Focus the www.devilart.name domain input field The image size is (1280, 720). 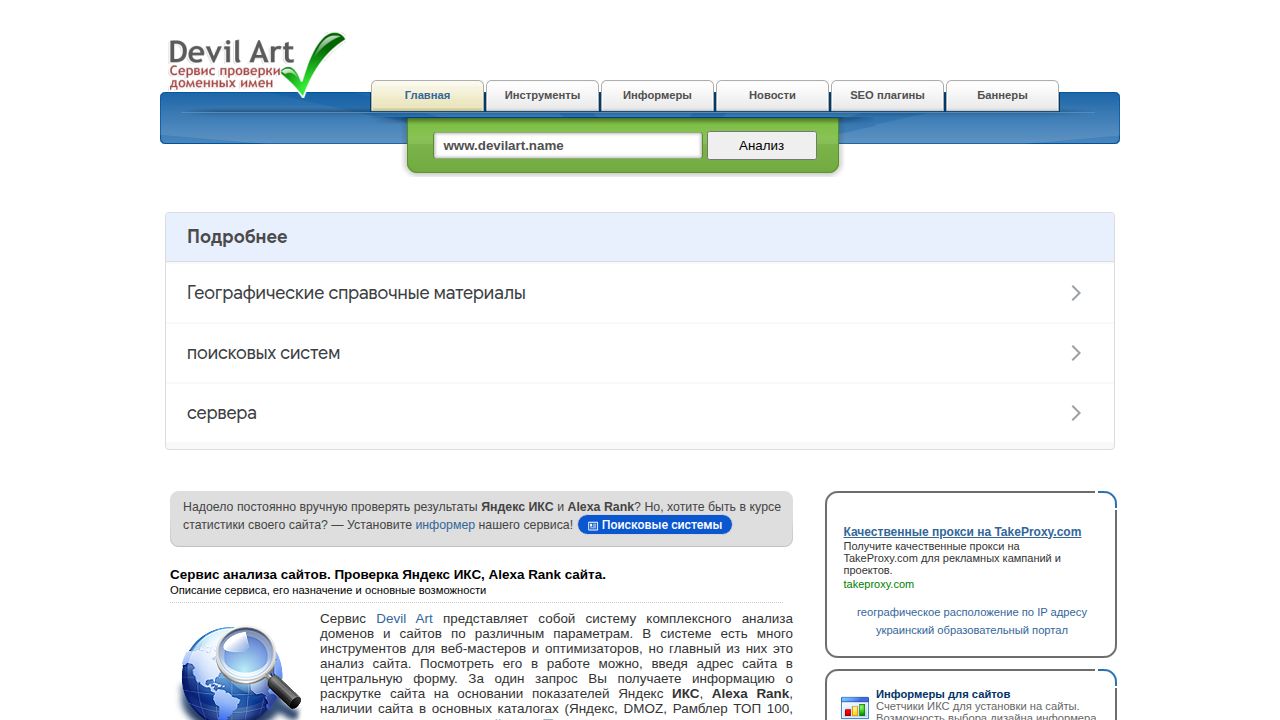[x=568, y=146]
